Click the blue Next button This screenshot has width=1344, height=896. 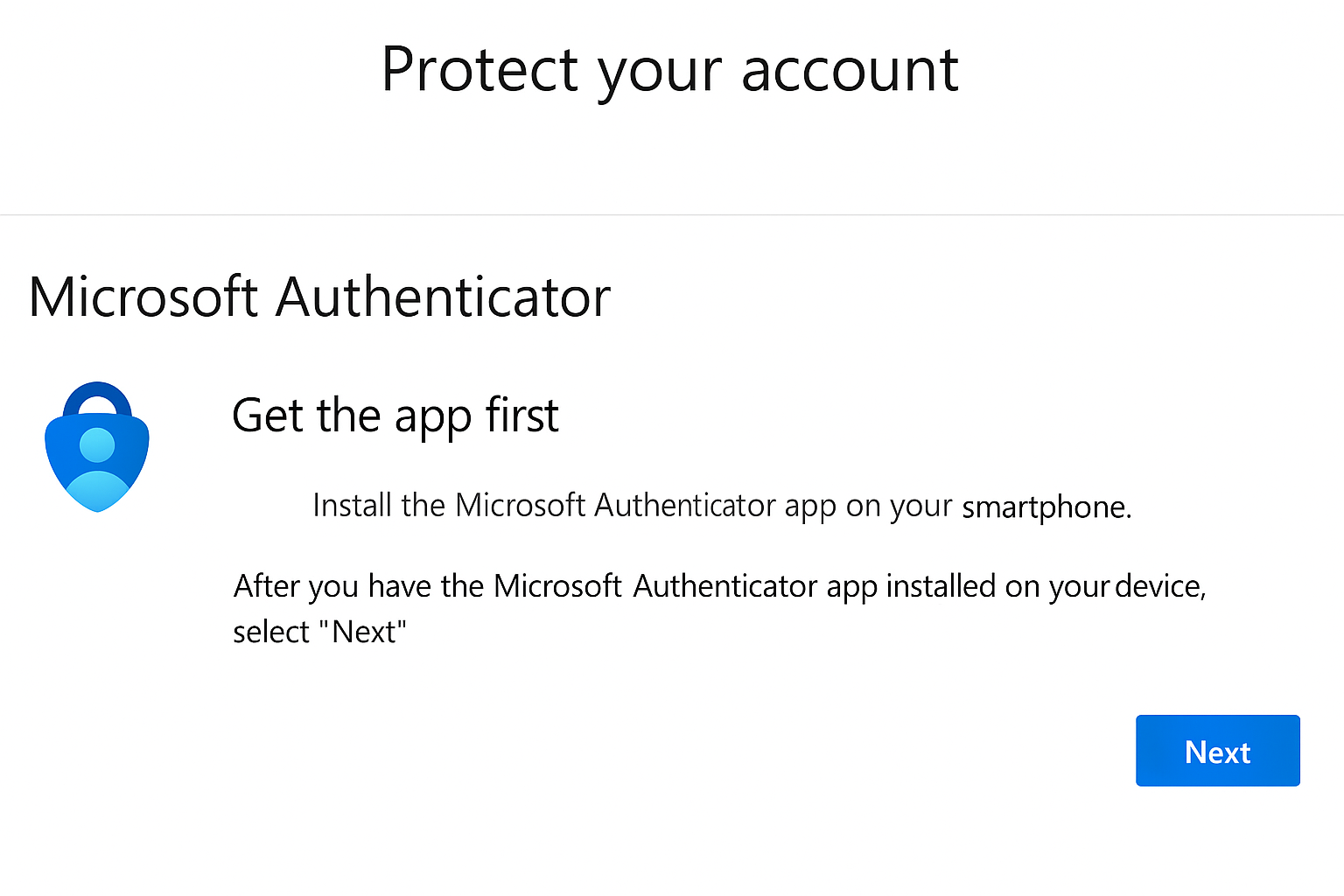[x=1217, y=751]
